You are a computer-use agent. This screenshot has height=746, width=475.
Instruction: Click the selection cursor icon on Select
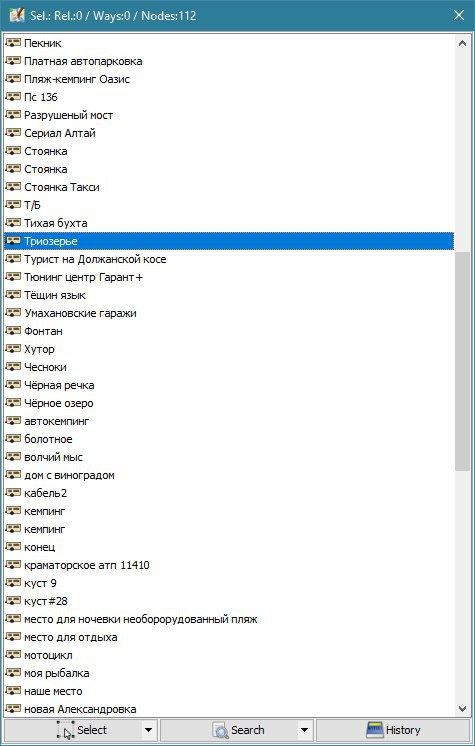[x=66, y=730]
